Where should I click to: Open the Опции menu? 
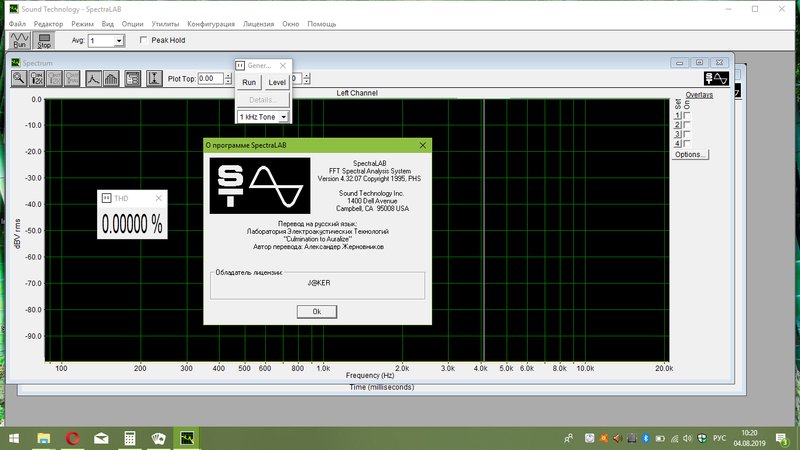coord(132,24)
